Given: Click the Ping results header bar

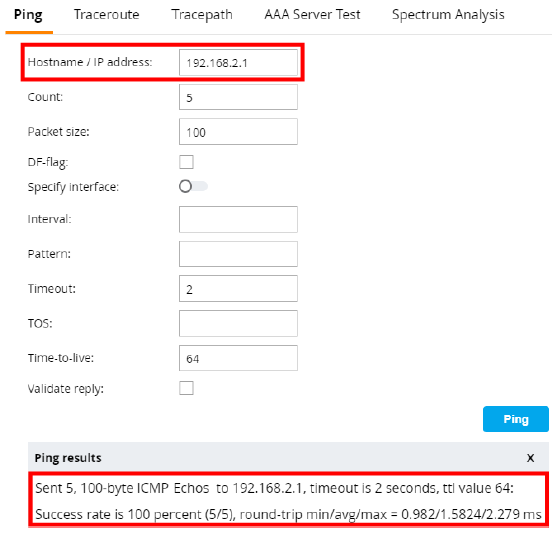Looking at the screenshot, I should point(288,457).
